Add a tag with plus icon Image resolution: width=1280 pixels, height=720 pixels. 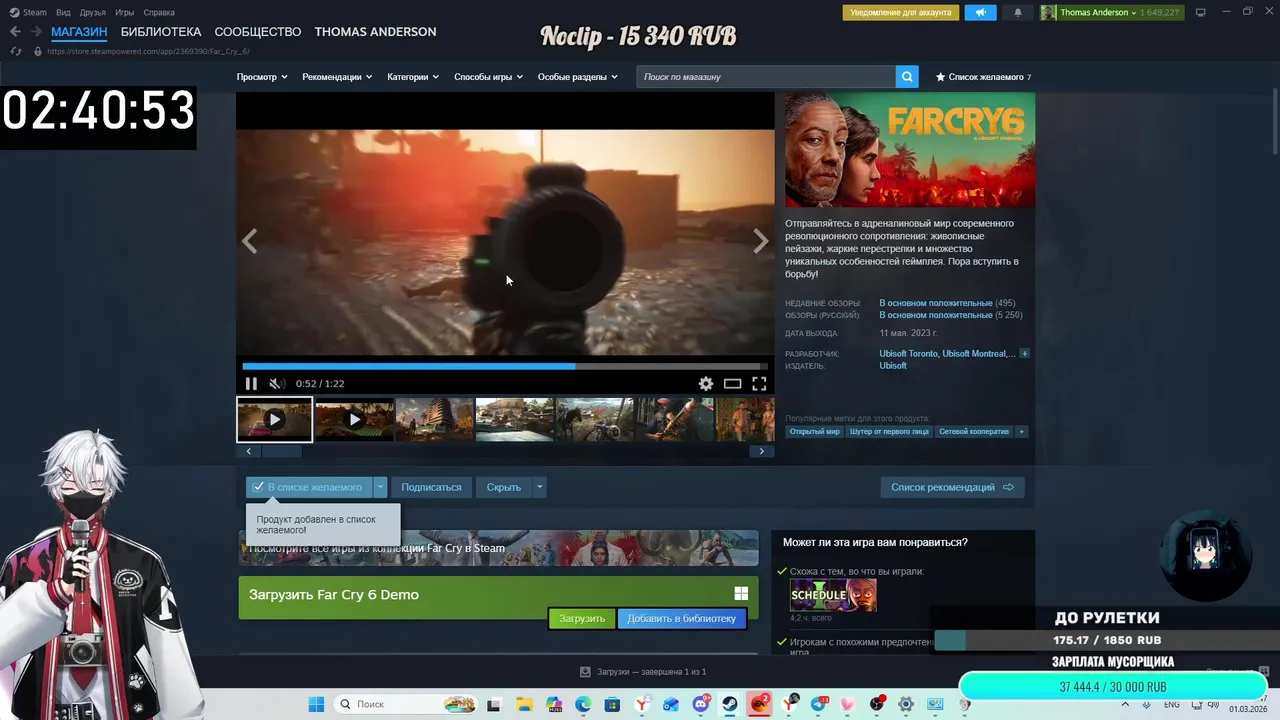(1021, 432)
